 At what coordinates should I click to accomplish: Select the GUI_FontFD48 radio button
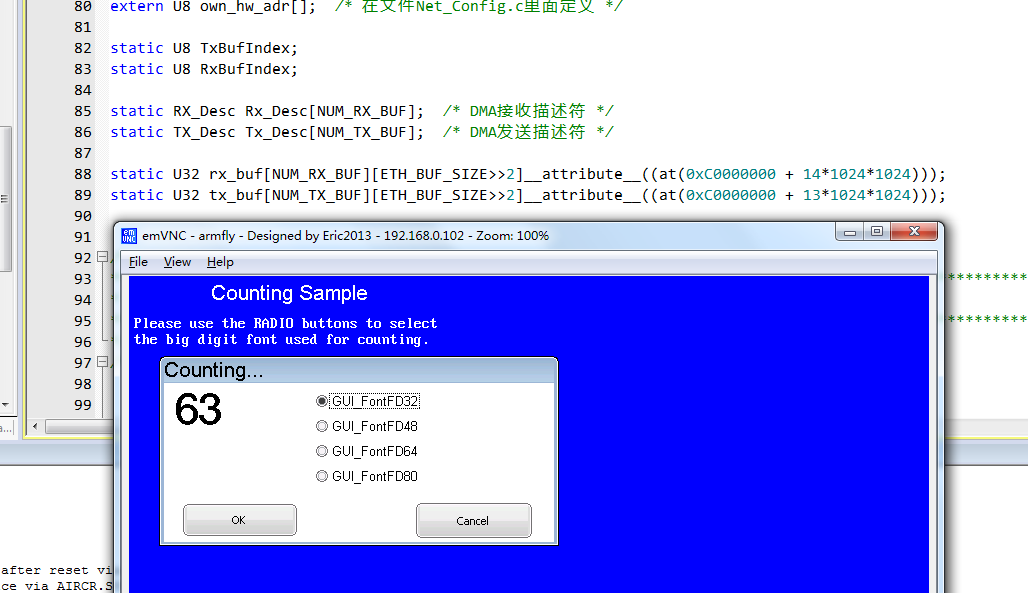coord(322,426)
